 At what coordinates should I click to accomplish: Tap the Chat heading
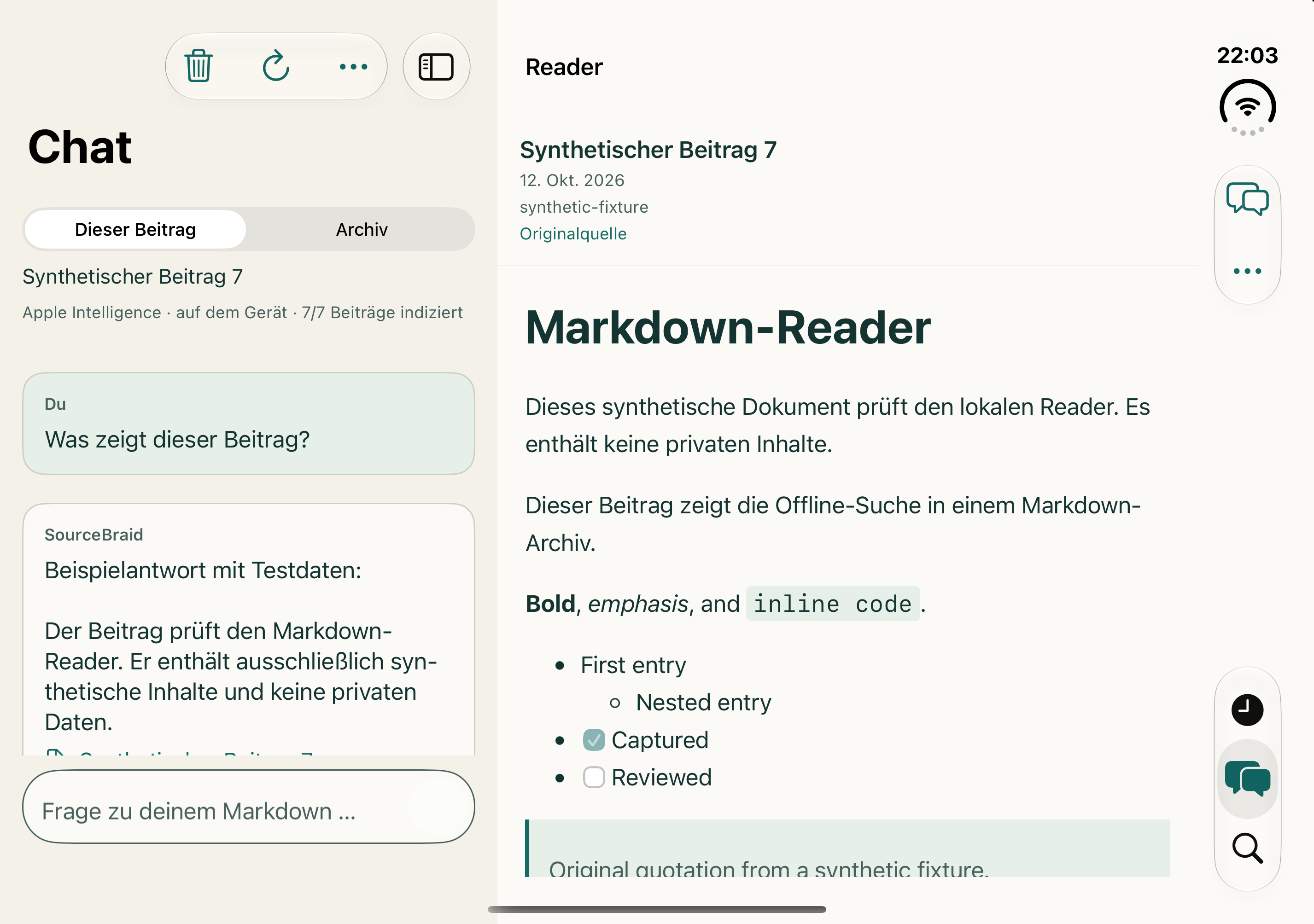point(80,147)
